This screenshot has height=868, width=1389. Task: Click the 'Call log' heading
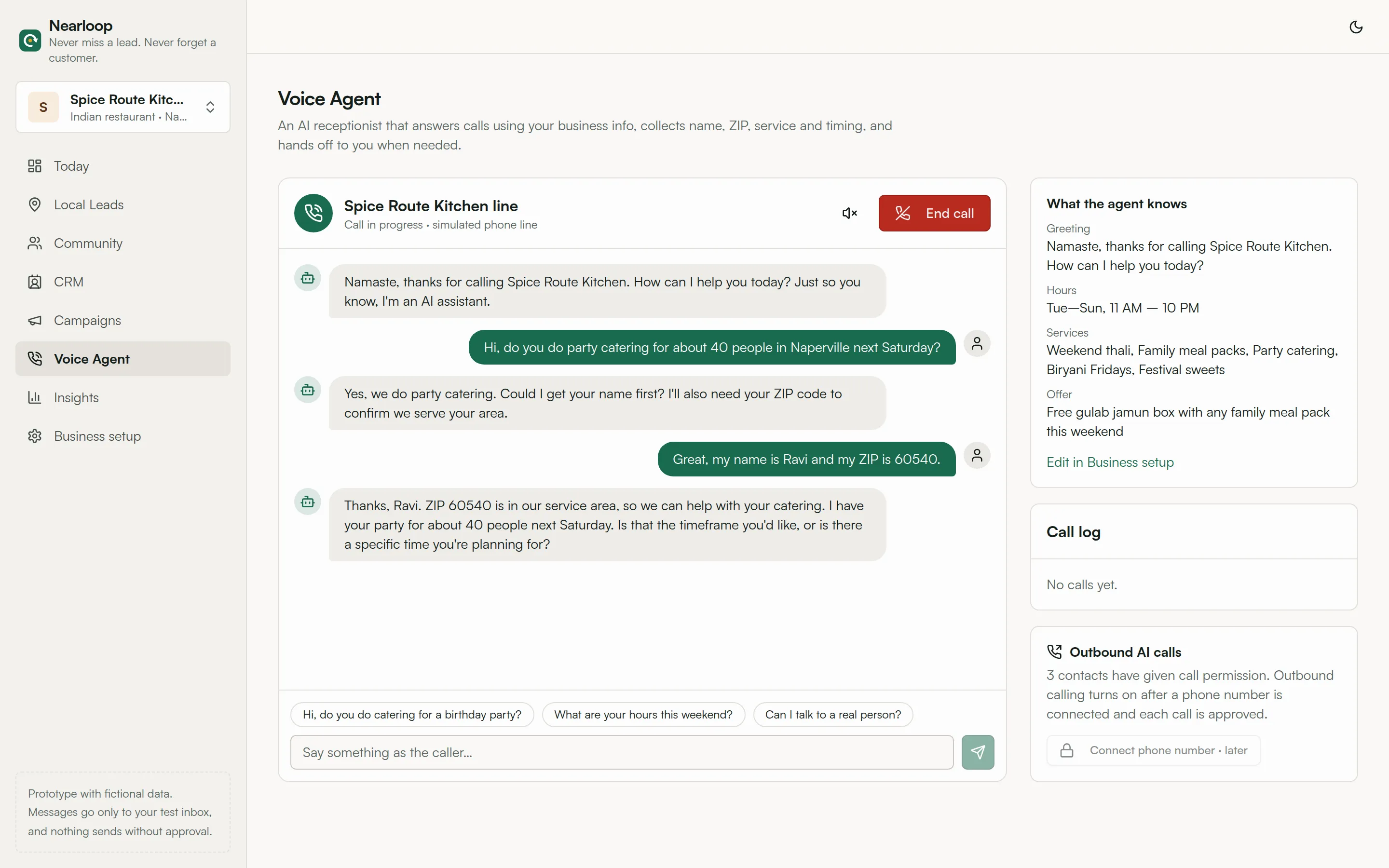[1073, 531]
